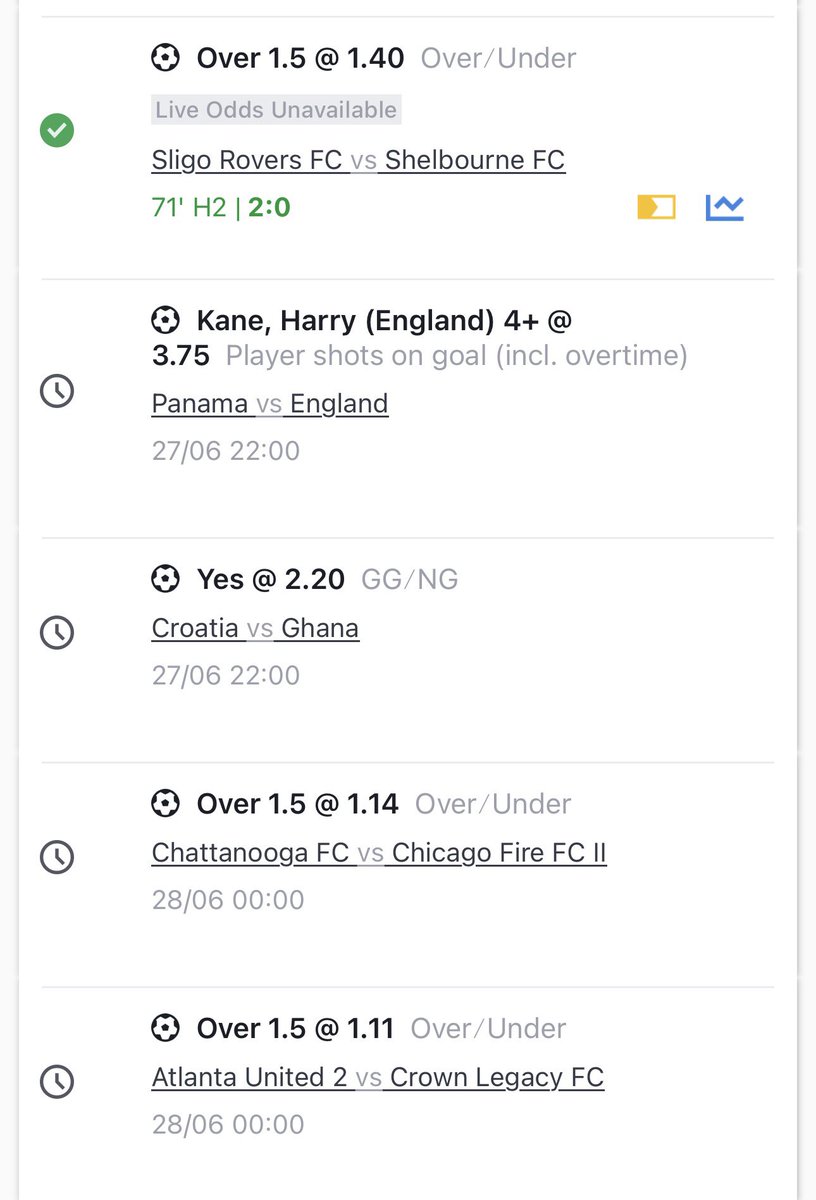Open the Shelbourne FC team link
This screenshot has width=816, height=1200.
pyautogui.click(x=475, y=159)
